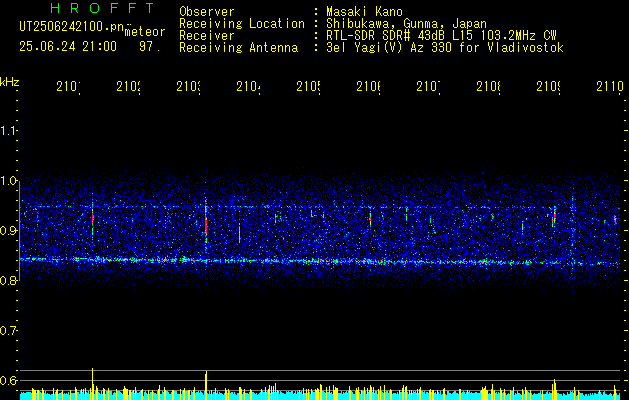
Task: Click the Receiving Antenna label
Action: pos(238,48)
